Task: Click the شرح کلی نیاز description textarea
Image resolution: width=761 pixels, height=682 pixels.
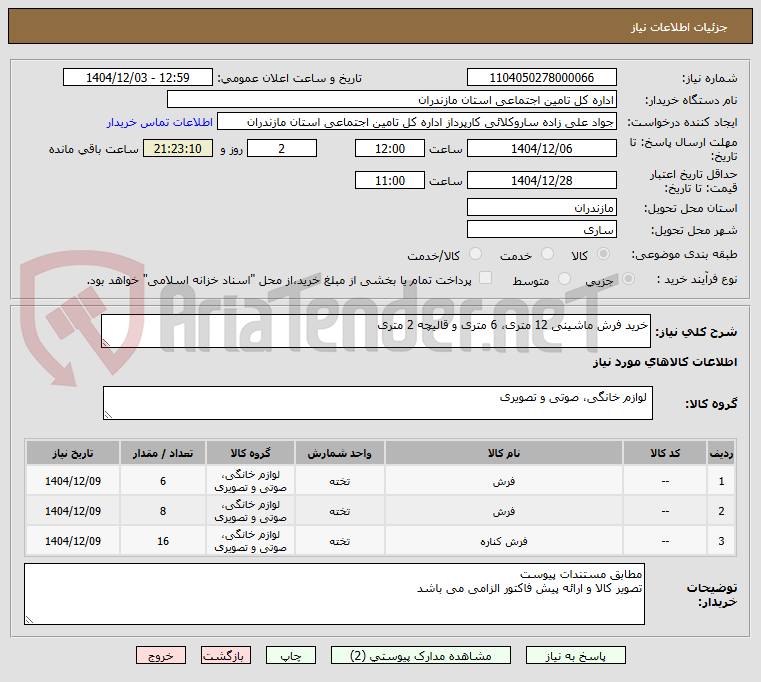Action: 376,331
